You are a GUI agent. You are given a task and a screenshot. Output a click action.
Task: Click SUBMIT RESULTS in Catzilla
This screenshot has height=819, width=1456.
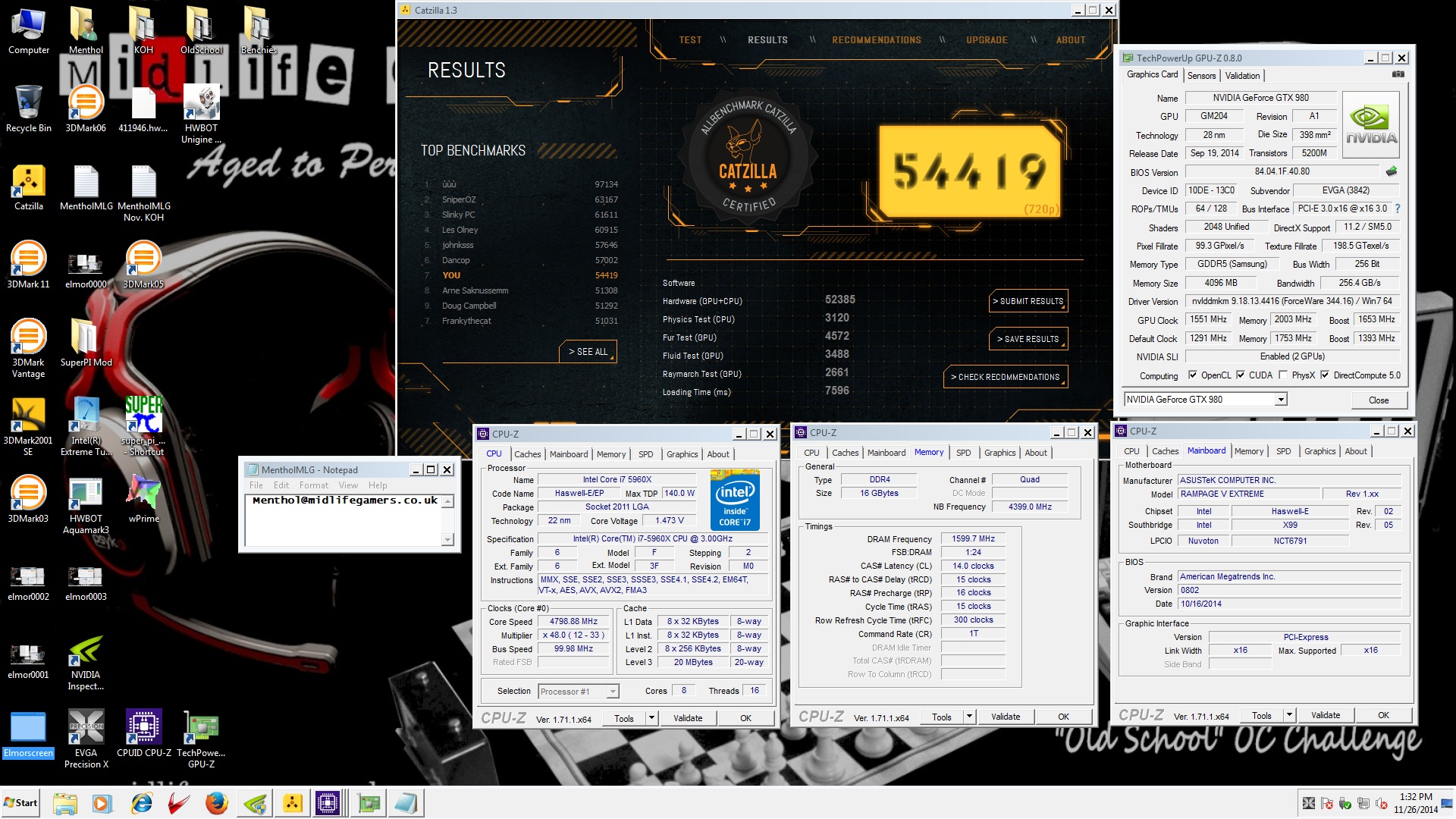[x=1028, y=301]
